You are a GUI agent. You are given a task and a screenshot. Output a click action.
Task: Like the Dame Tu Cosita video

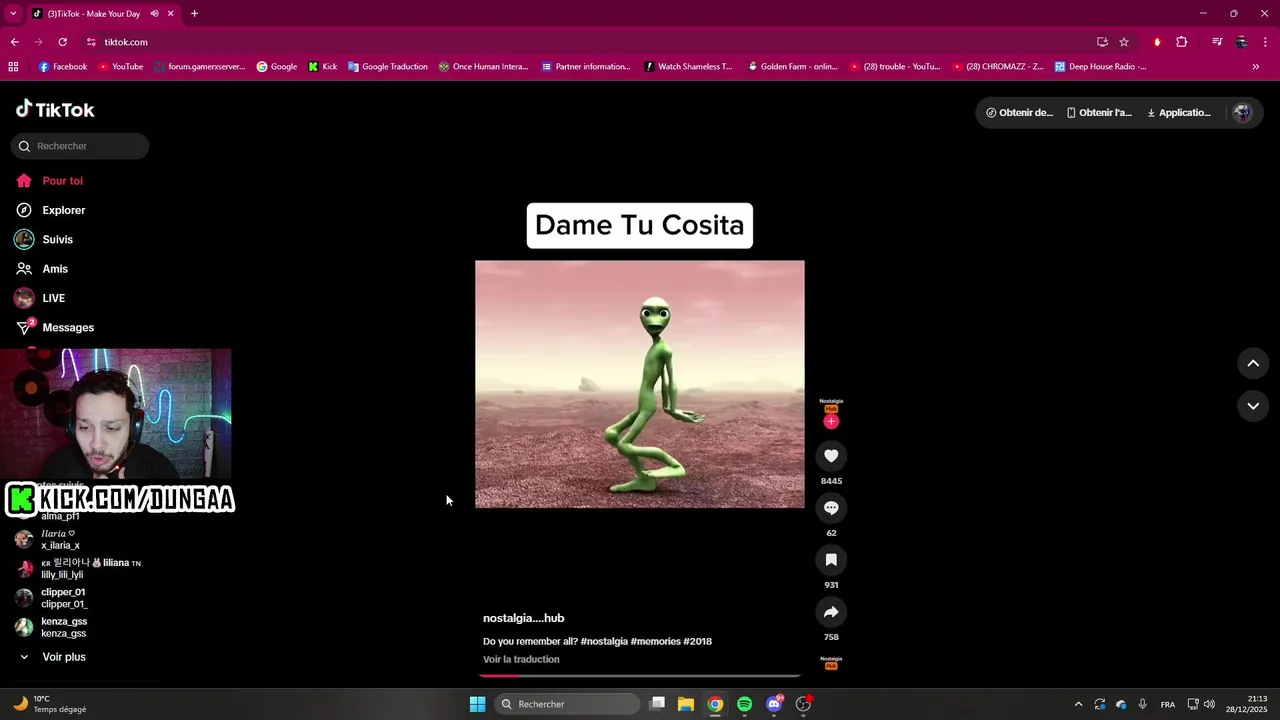point(831,456)
